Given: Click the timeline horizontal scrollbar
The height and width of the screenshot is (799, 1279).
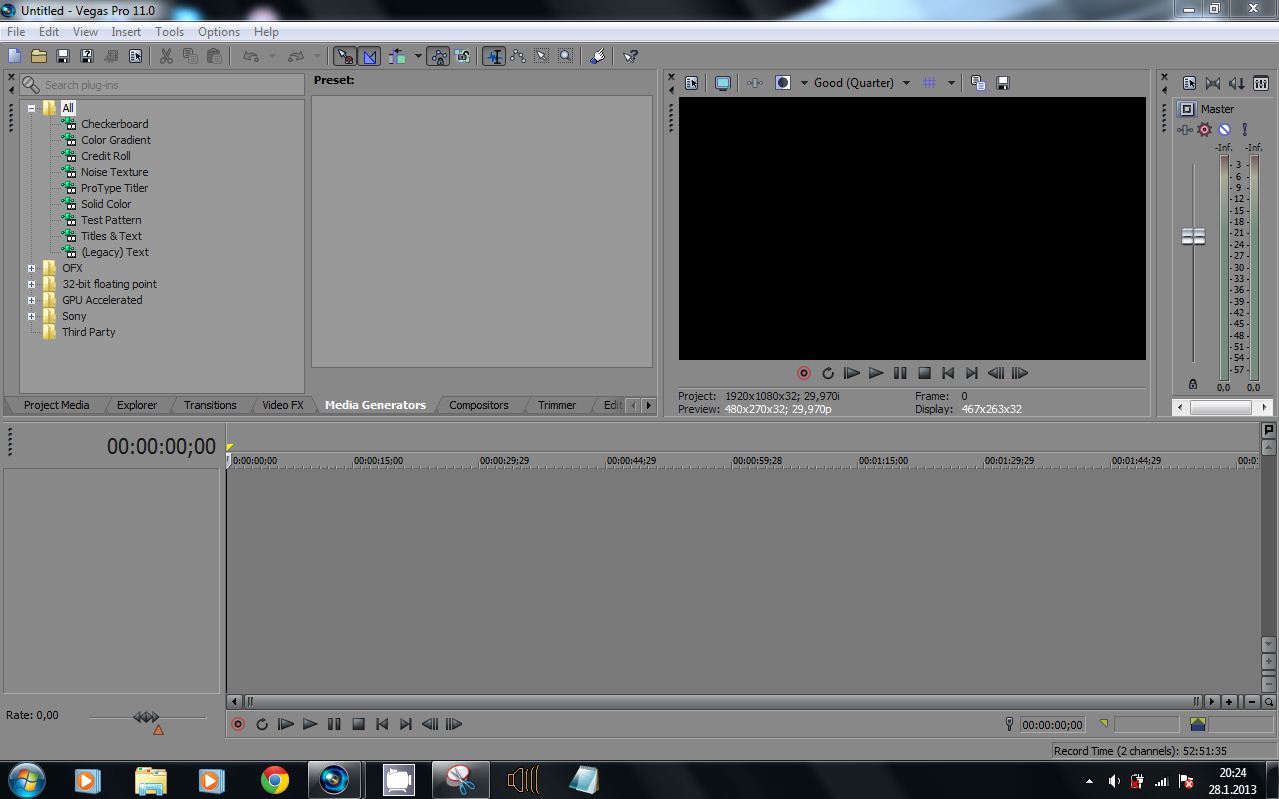Looking at the screenshot, I should (721, 702).
